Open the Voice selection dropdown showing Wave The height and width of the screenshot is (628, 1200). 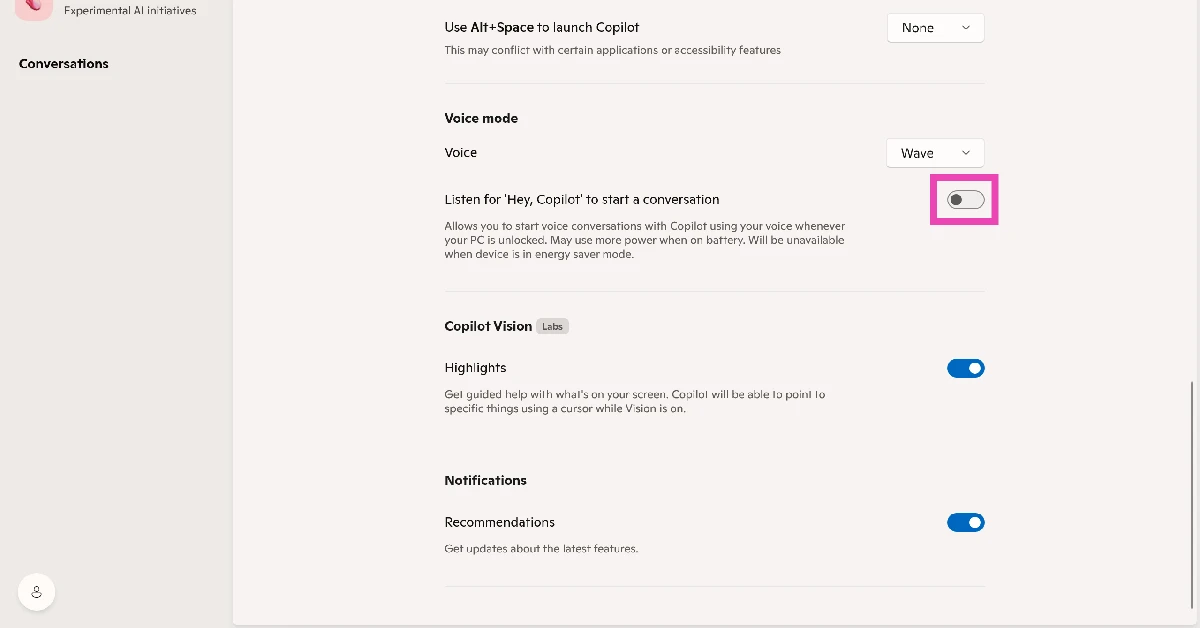(934, 153)
